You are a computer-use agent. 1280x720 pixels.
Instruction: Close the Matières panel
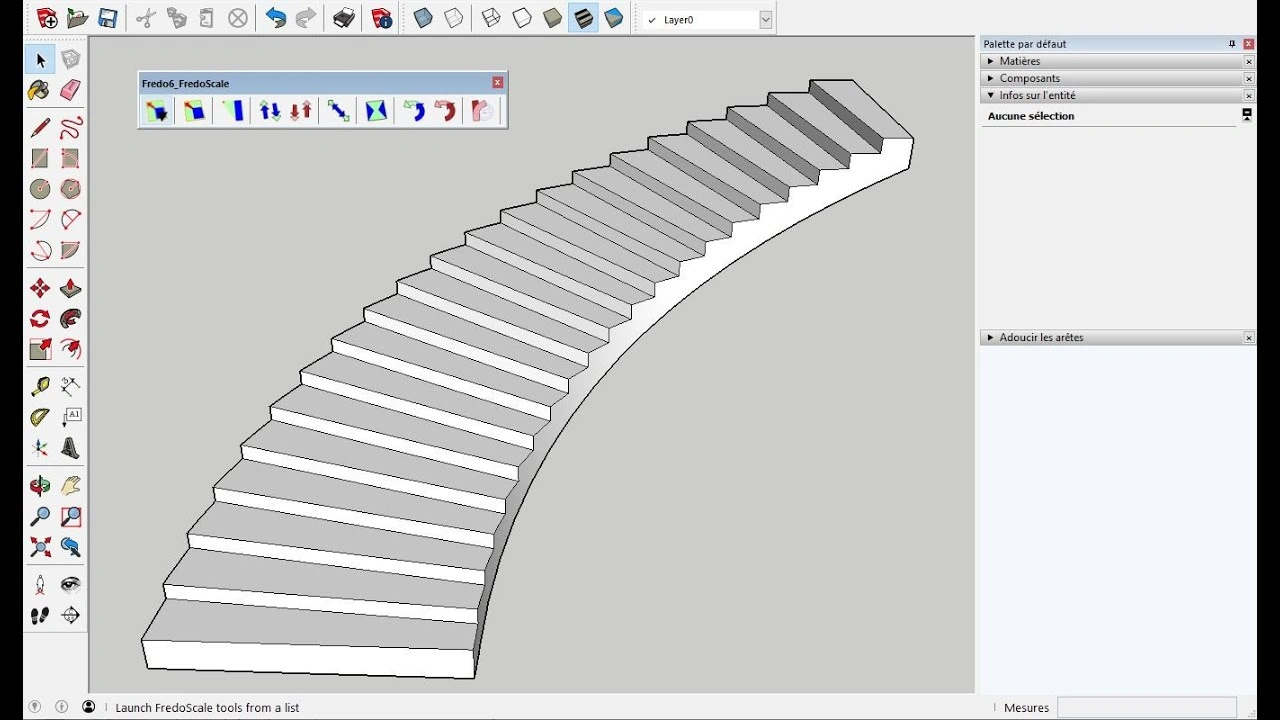click(1249, 61)
